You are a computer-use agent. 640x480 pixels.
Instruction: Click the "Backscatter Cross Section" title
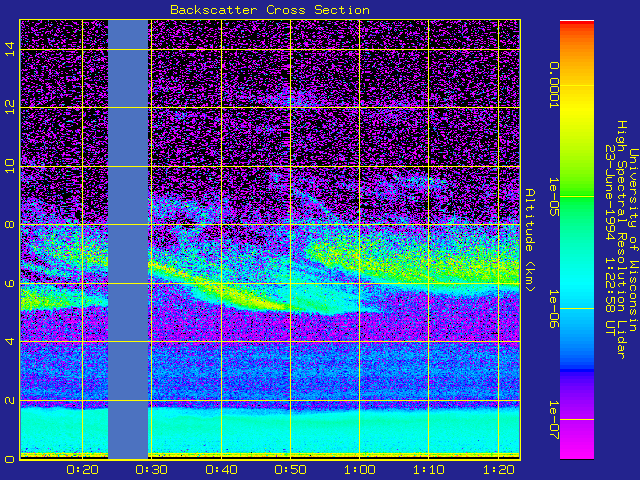click(x=270, y=10)
